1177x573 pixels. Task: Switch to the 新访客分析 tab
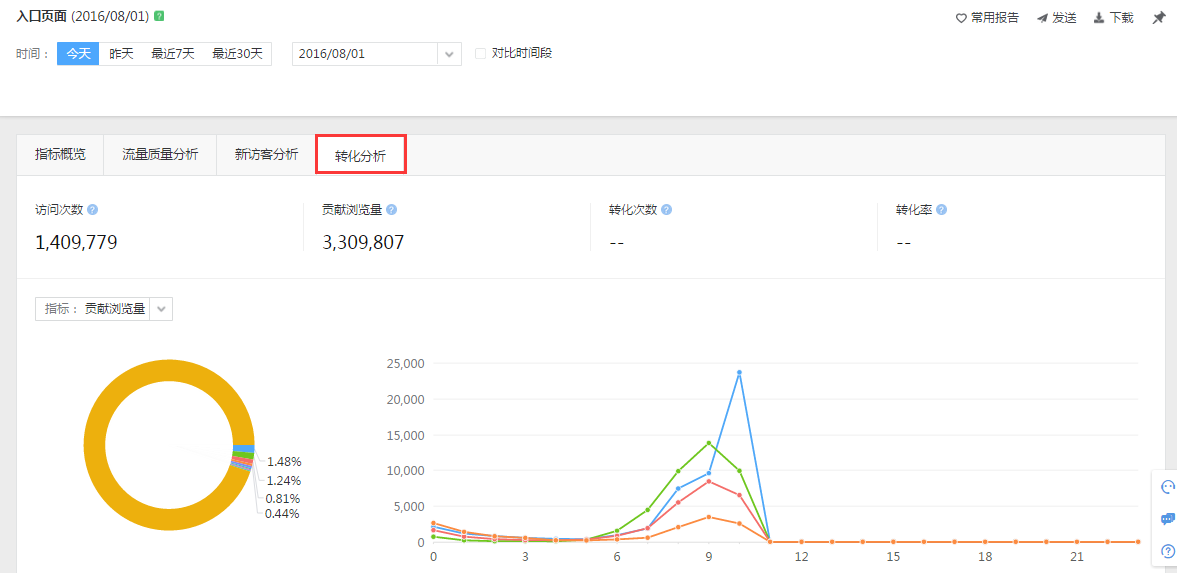[x=266, y=155]
